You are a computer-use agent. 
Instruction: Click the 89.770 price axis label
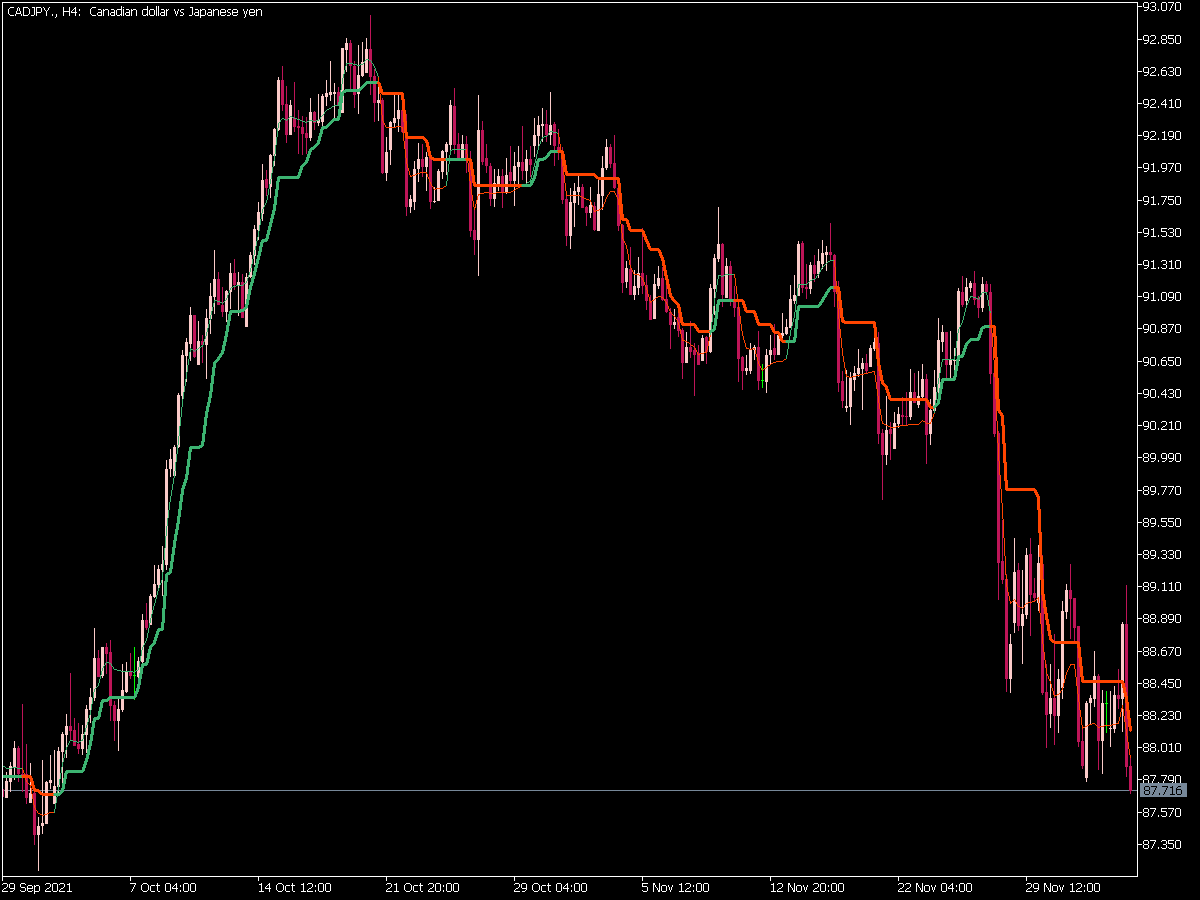(1163, 489)
